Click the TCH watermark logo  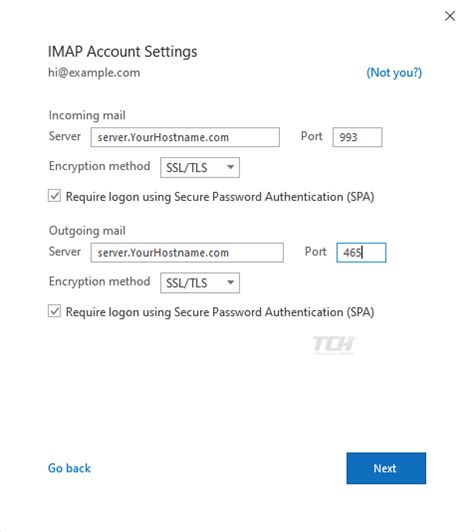334,345
